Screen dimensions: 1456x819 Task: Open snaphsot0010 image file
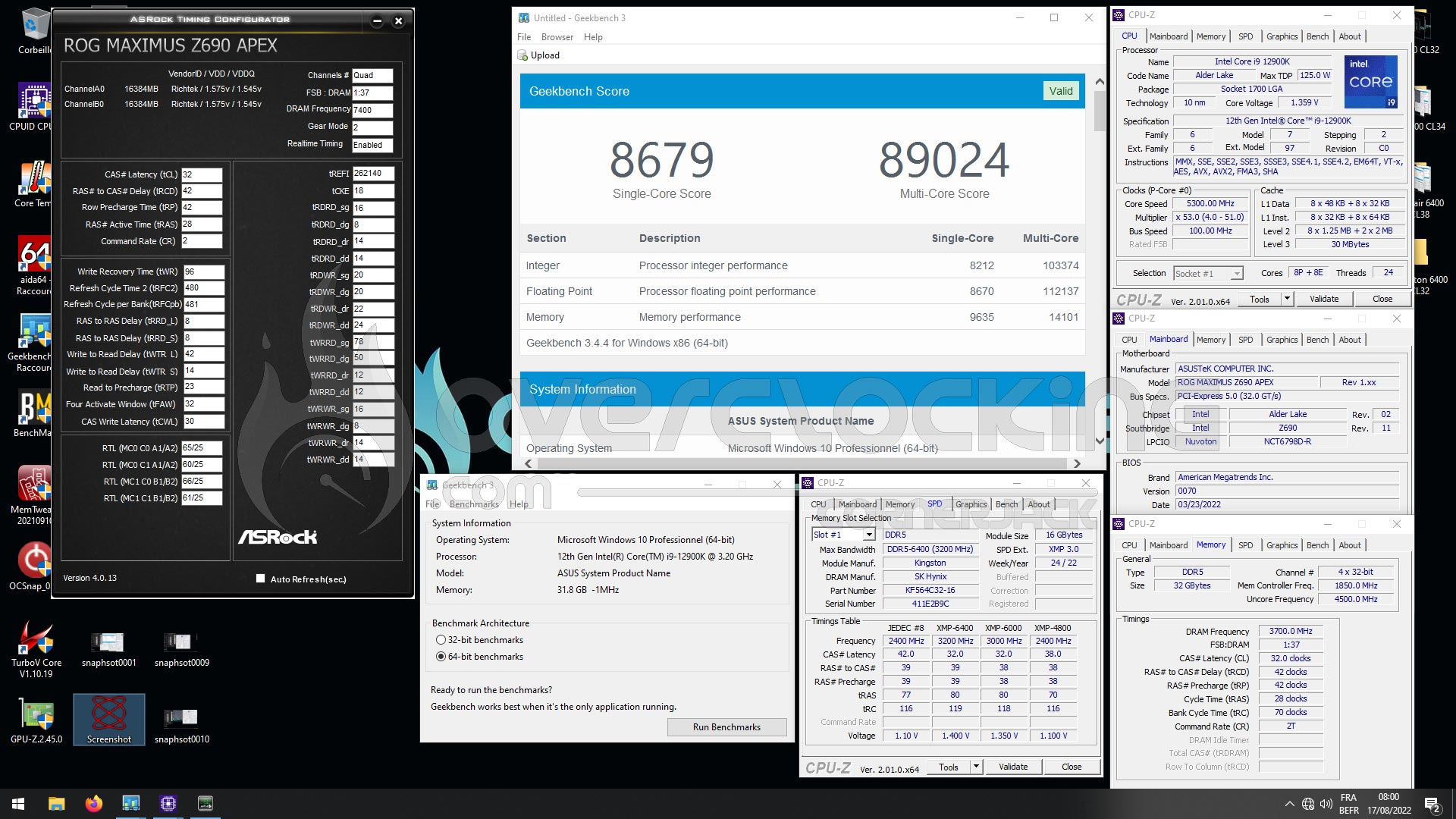[x=181, y=725]
